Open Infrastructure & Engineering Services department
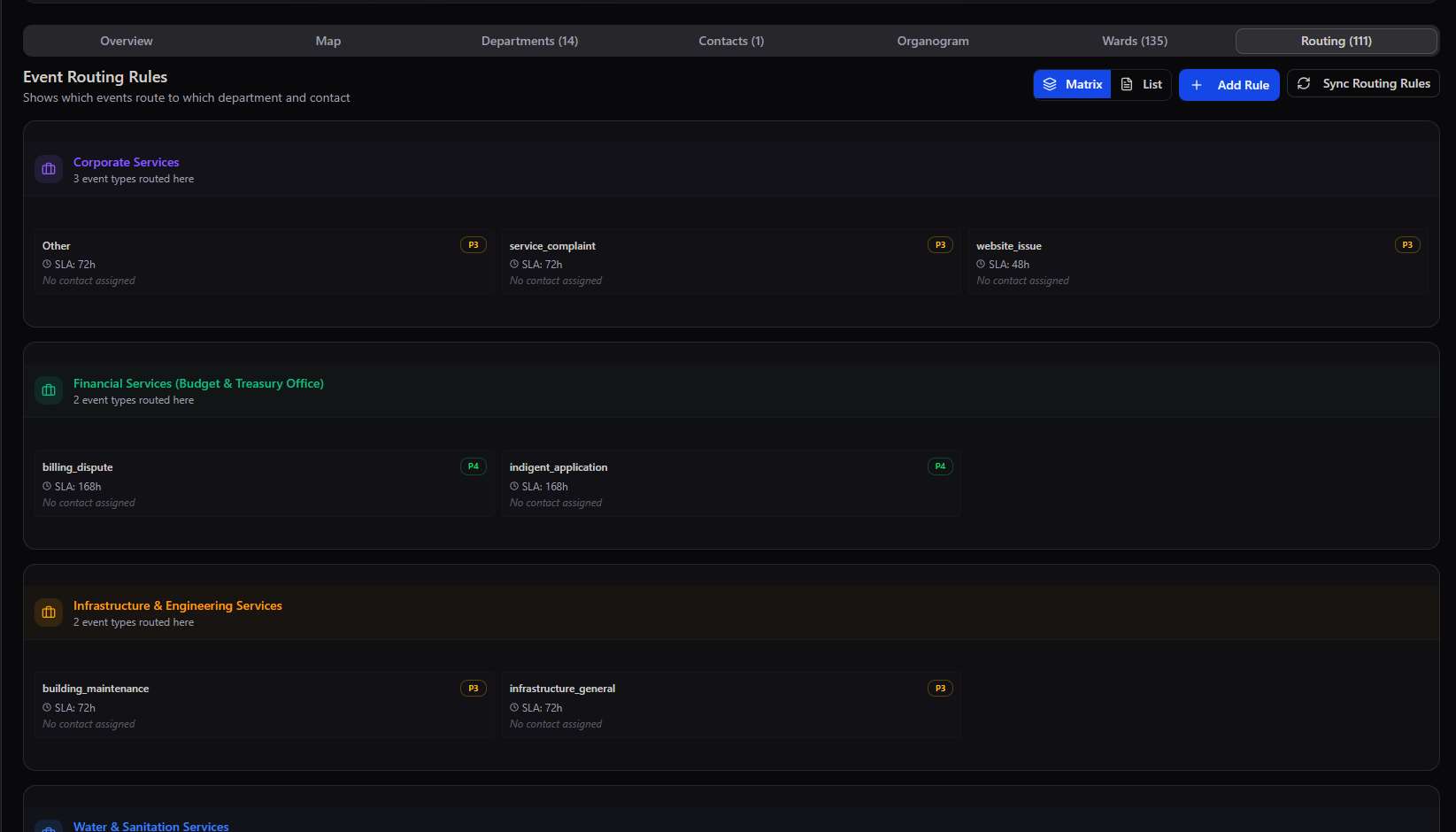The width and height of the screenshot is (1456, 832). pos(178,605)
